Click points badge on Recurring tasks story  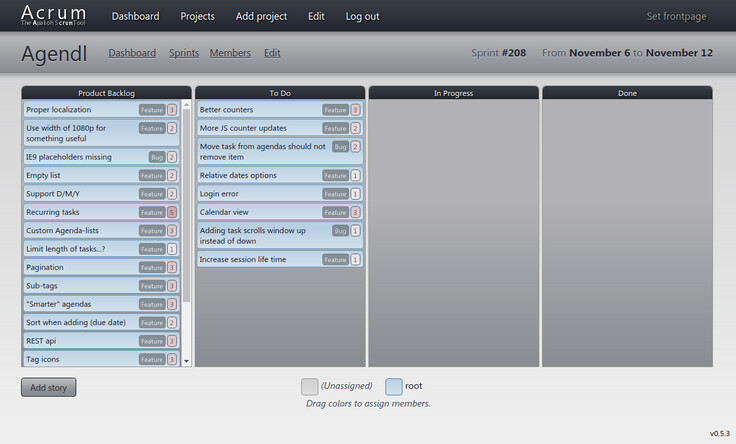(172, 212)
